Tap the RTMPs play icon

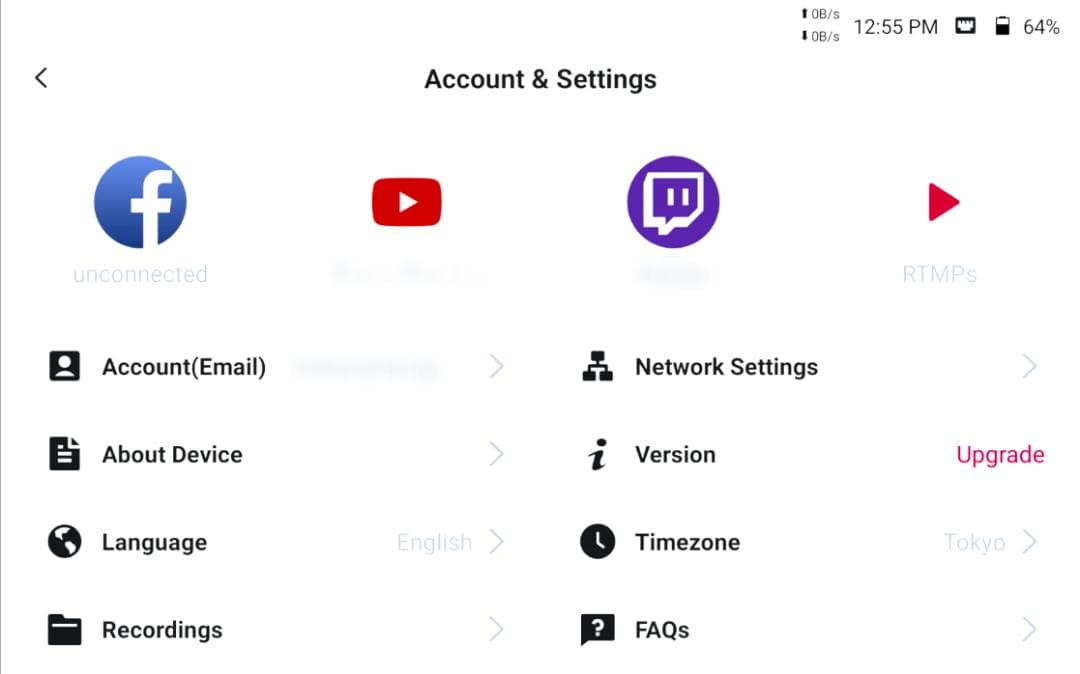pos(942,202)
